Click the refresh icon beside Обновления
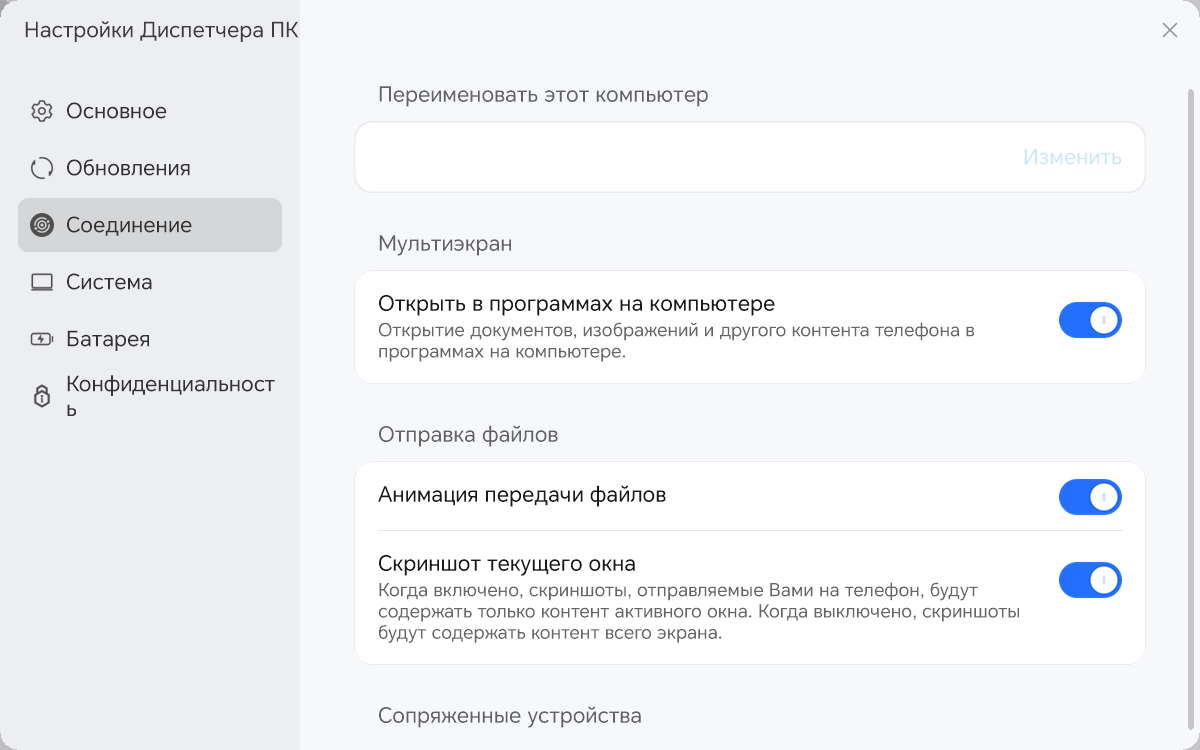The height and width of the screenshot is (750, 1200). coord(41,168)
